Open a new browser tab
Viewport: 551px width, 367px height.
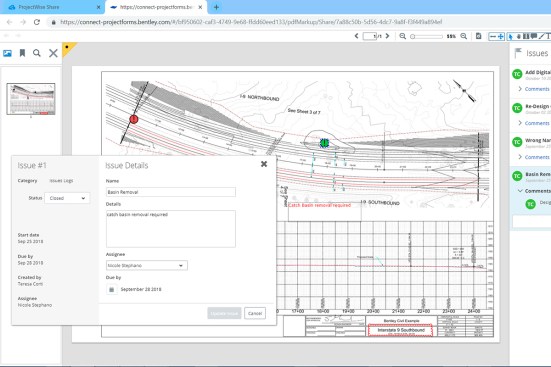216,7
